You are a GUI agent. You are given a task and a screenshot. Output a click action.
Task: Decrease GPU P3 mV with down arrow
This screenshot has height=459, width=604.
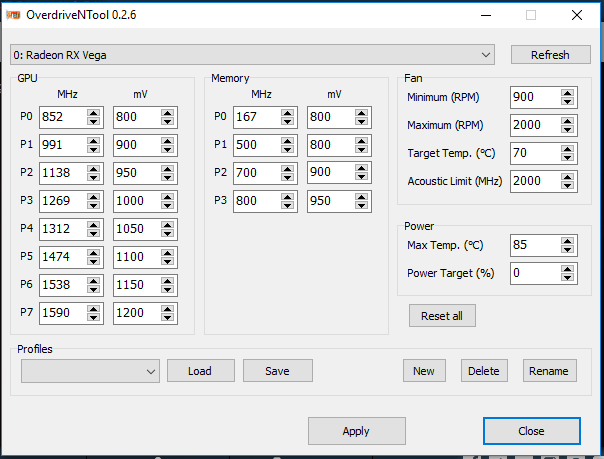168,205
